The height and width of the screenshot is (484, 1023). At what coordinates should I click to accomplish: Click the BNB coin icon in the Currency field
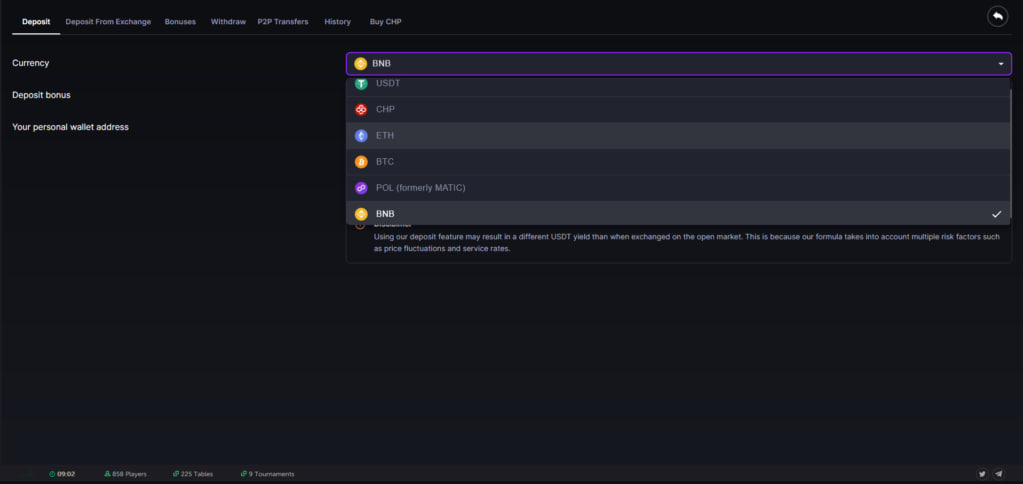coord(360,64)
